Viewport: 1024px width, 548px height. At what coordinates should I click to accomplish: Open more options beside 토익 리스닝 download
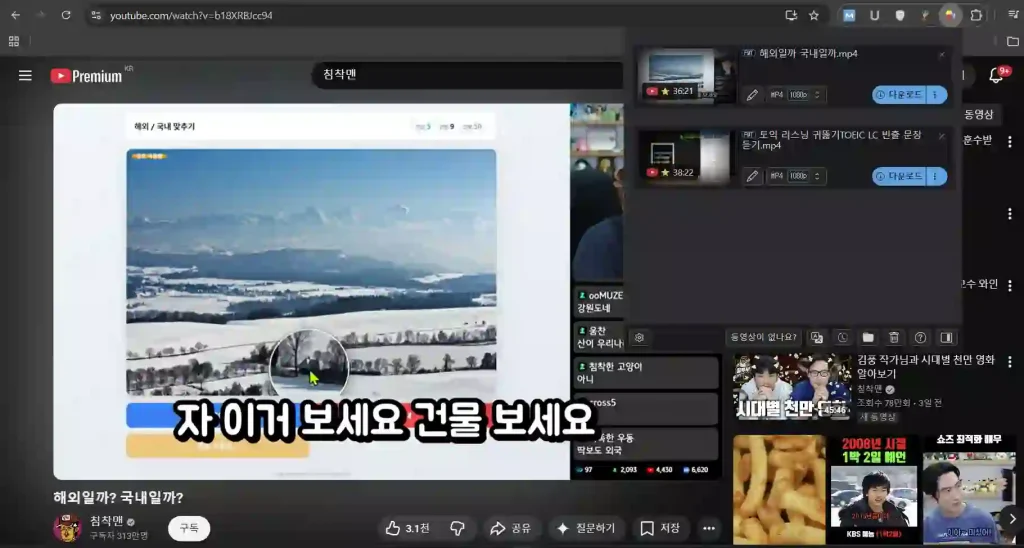[936, 176]
